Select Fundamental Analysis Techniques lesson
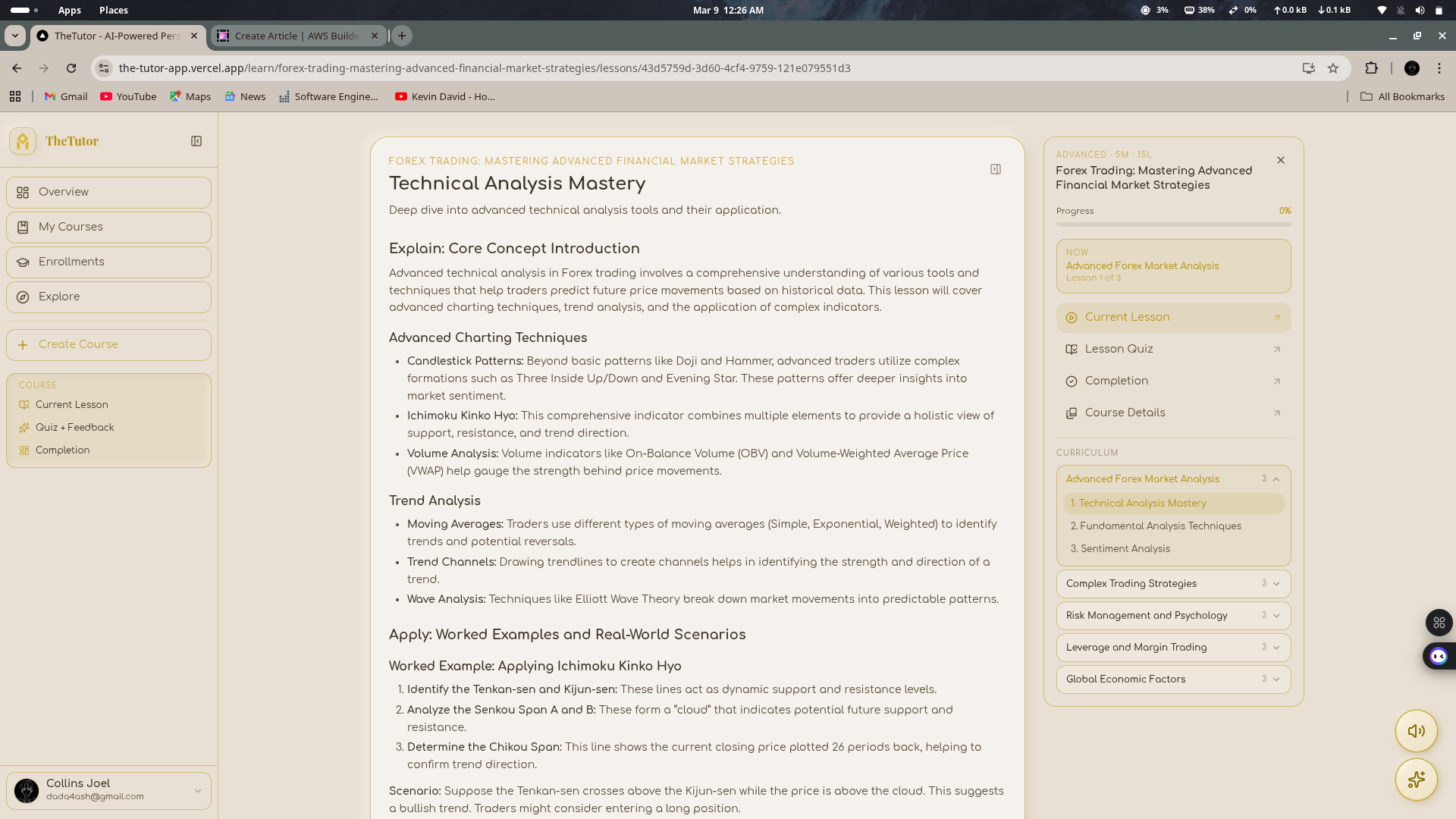Screen dimensions: 1456x819 (x=1160, y=526)
